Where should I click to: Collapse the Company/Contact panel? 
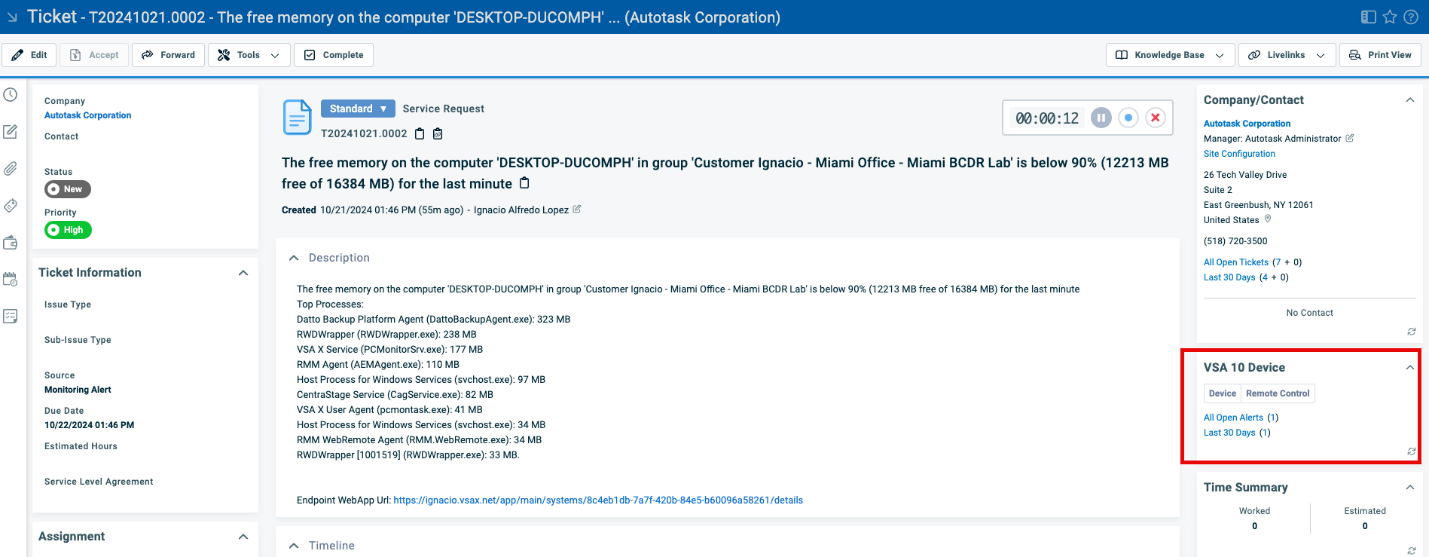(1410, 100)
